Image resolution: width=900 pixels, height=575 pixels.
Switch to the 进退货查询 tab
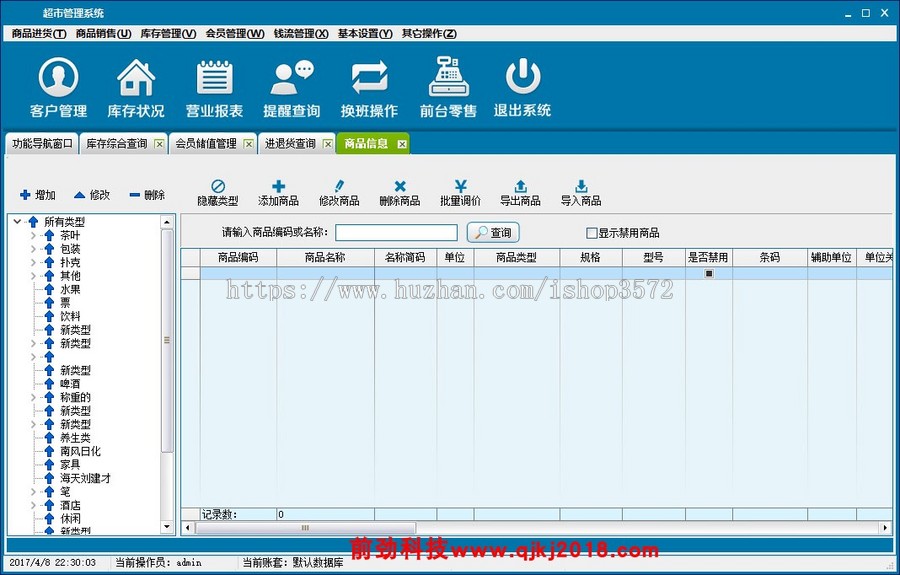tap(290, 143)
